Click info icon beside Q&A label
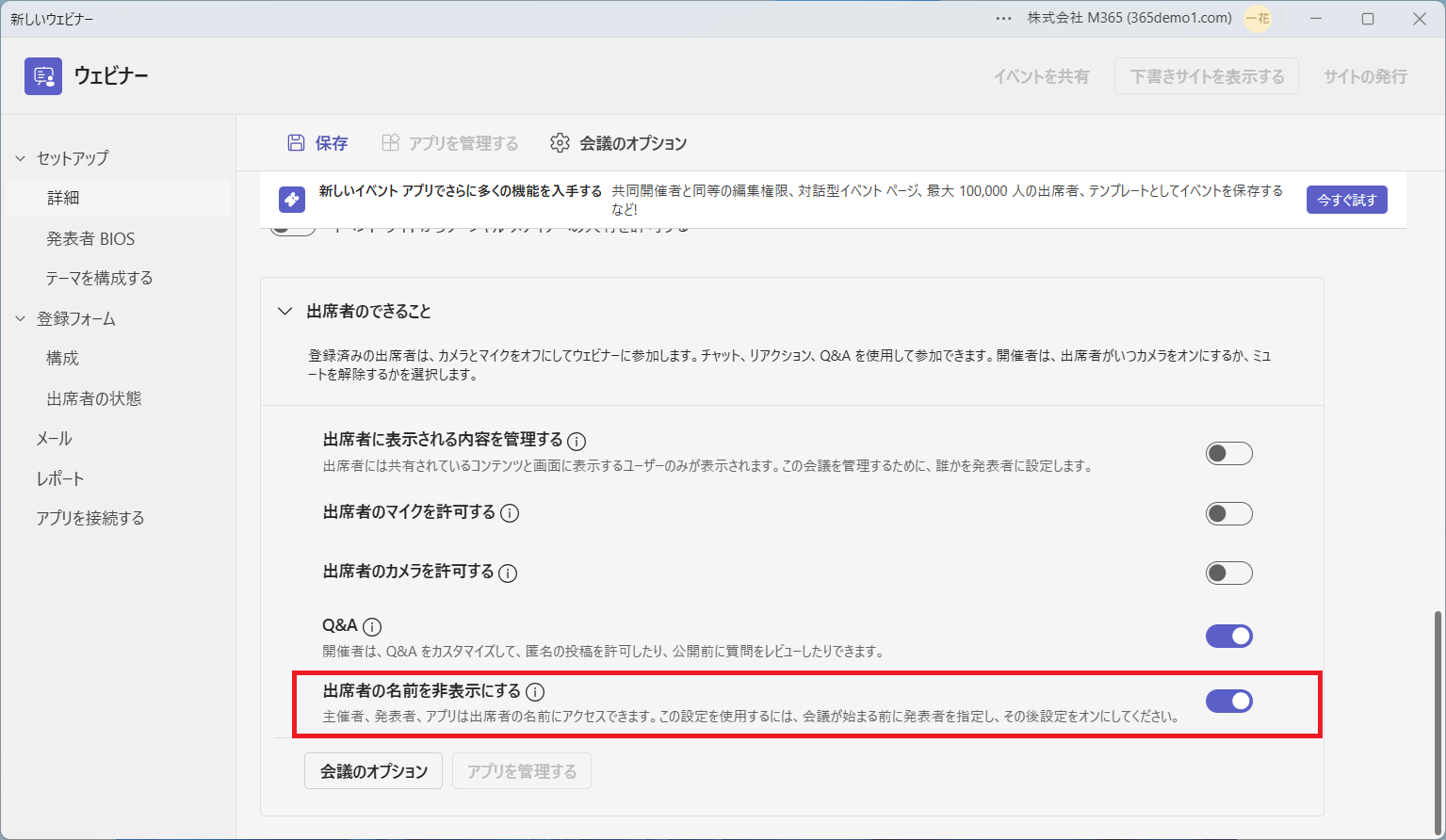Screen dimensions: 1446x840 point(372,627)
